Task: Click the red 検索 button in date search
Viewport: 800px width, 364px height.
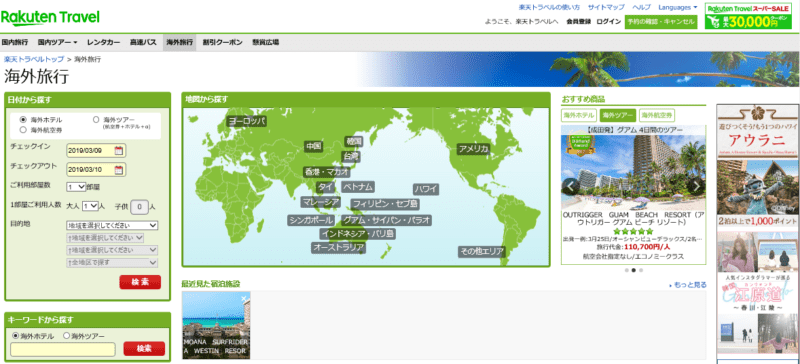Action: [x=140, y=282]
